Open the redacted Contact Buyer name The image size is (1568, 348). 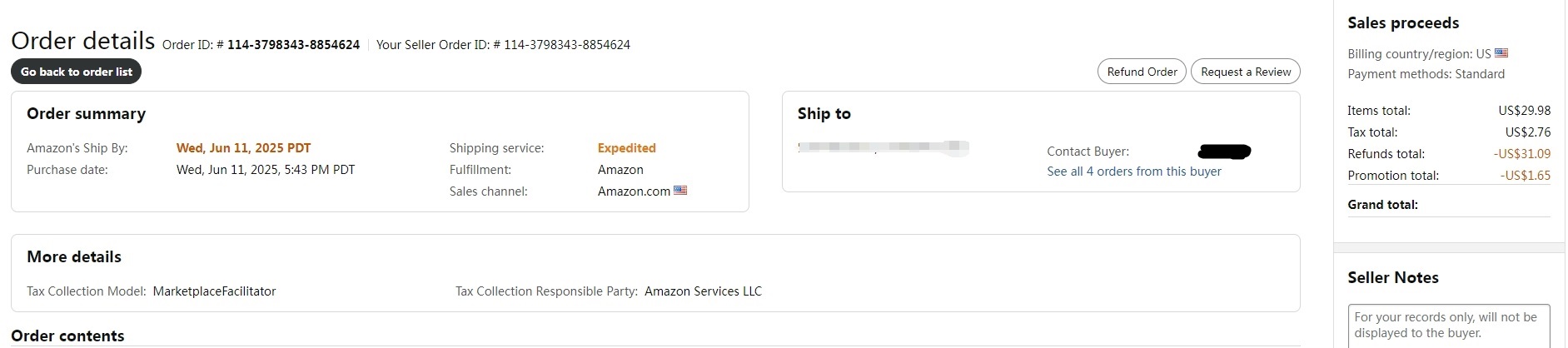click(x=1224, y=152)
